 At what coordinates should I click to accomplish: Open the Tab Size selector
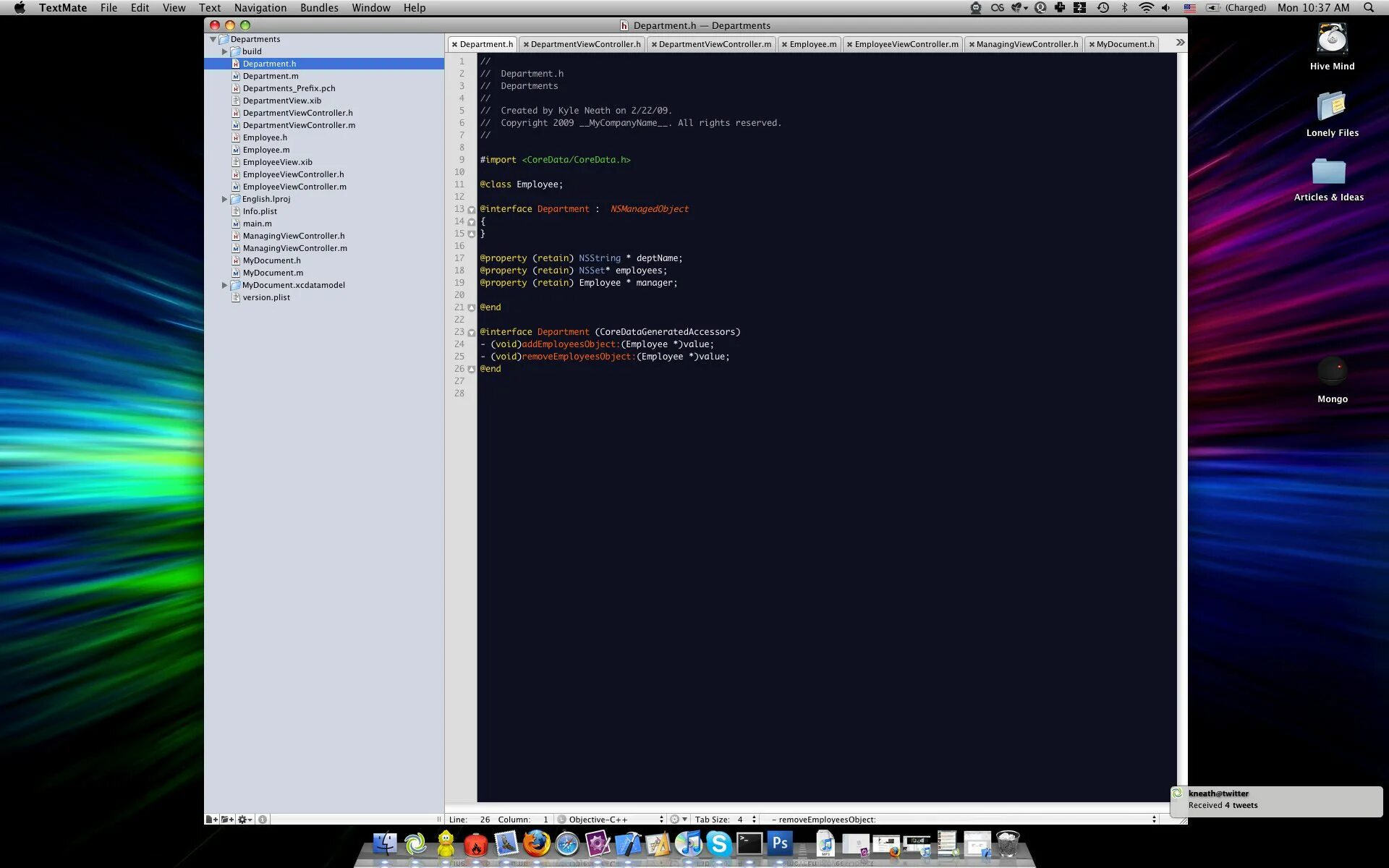click(726, 820)
